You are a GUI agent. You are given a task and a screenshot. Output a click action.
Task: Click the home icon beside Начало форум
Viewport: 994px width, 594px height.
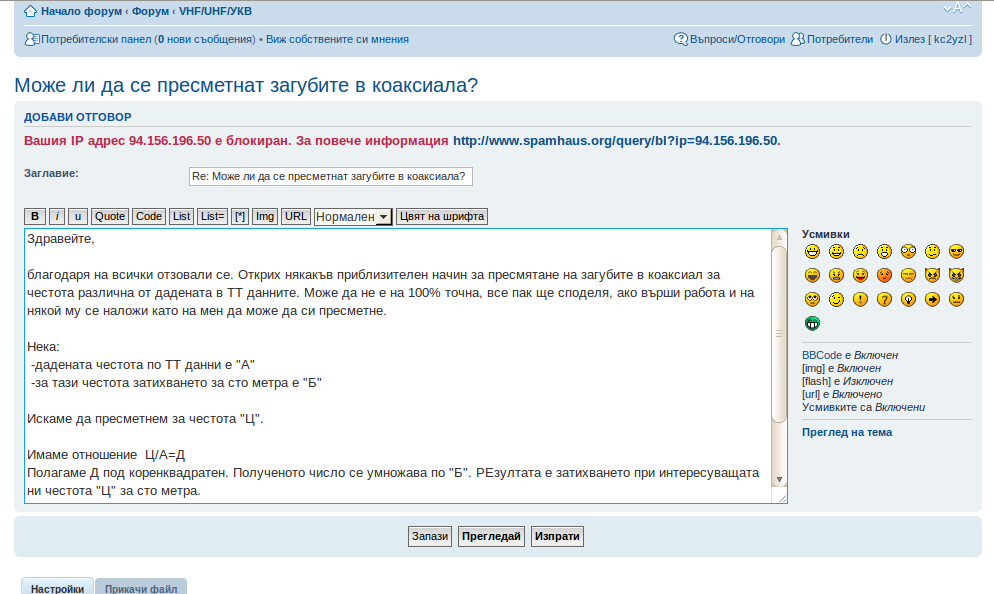coord(30,11)
